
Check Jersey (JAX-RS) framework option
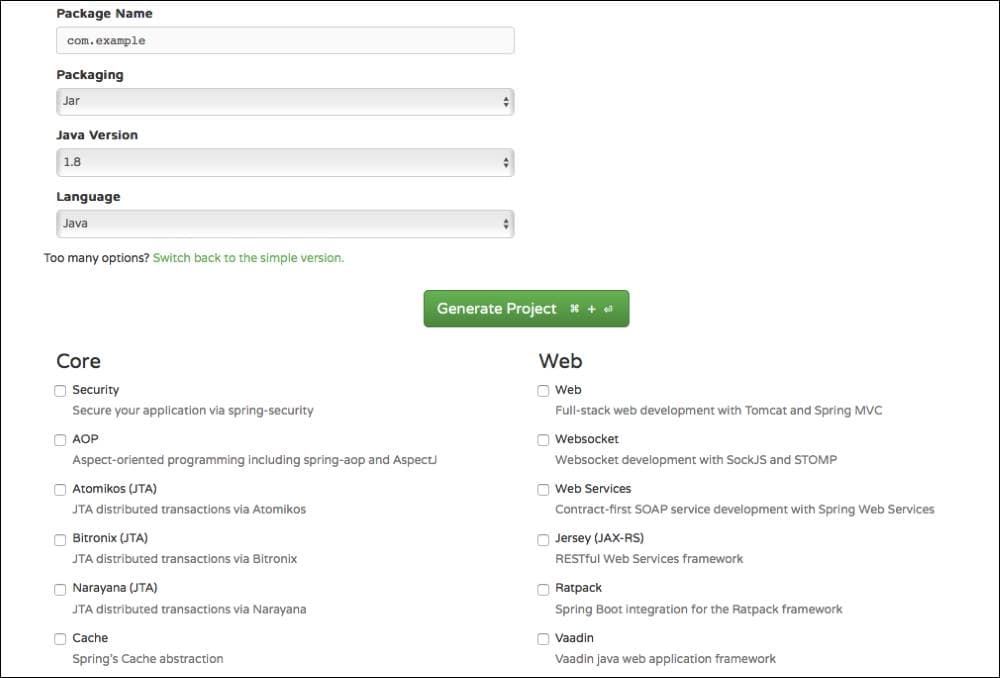543,539
